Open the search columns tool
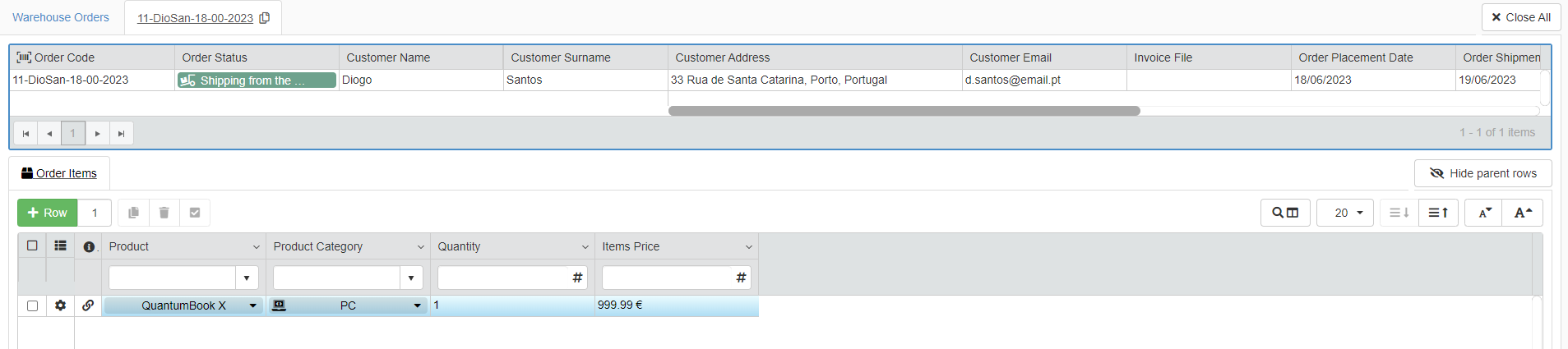 click(1284, 213)
